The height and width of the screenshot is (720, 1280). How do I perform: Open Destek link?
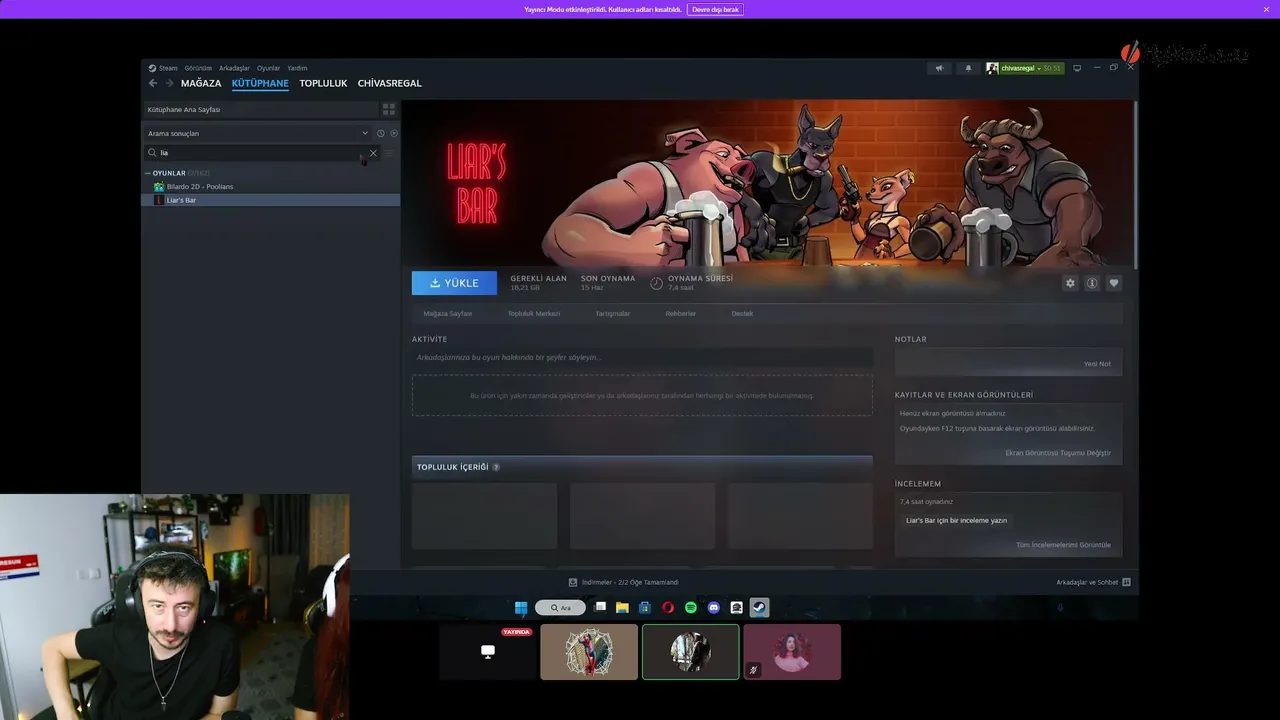coord(742,314)
